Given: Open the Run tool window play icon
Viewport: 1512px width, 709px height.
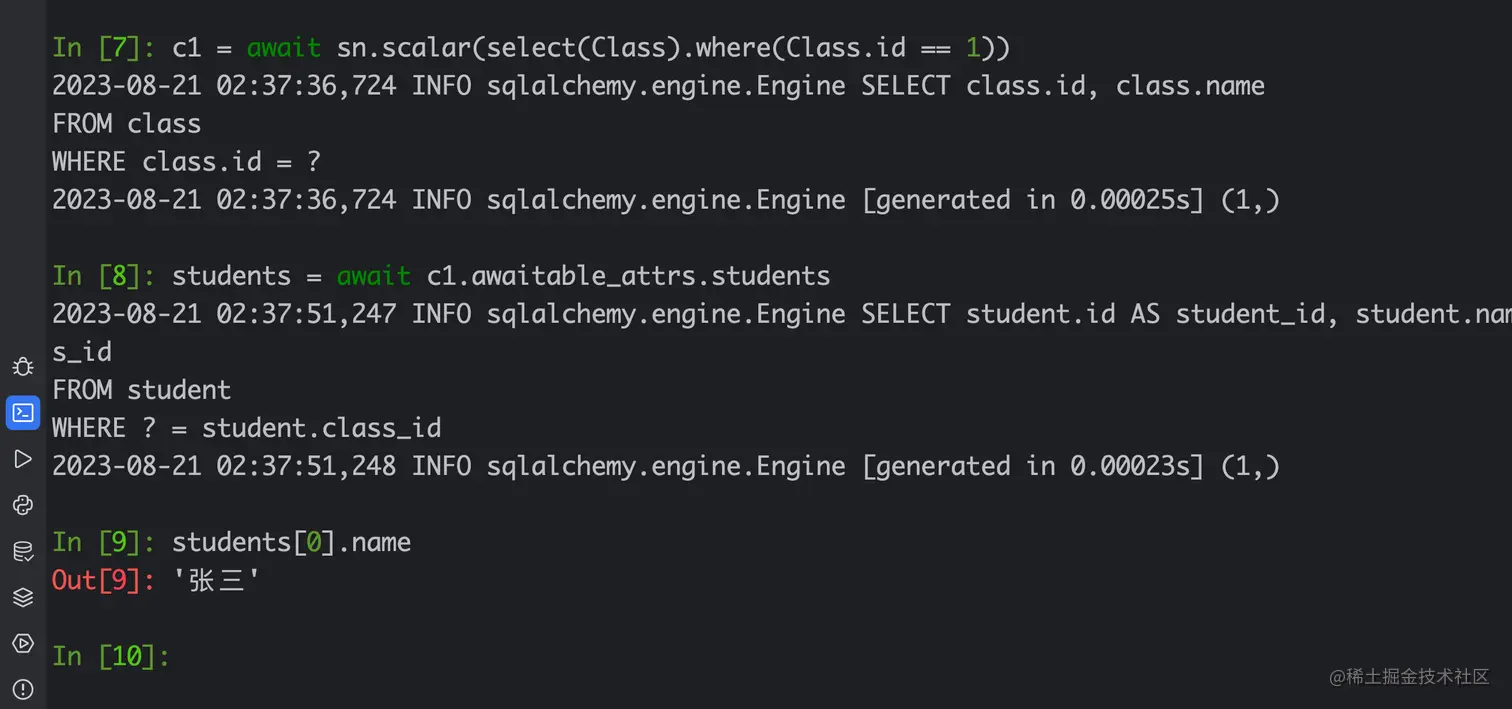Looking at the screenshot, I should point(23,459).
